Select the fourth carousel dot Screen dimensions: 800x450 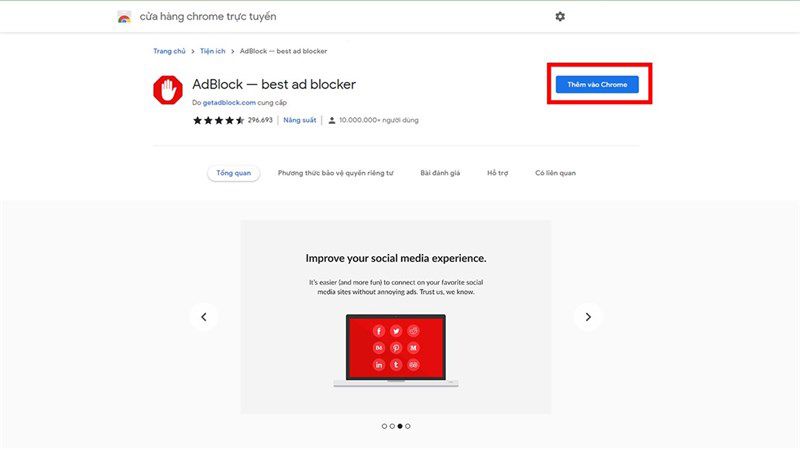pyautogui.click(x=408, y=426)
